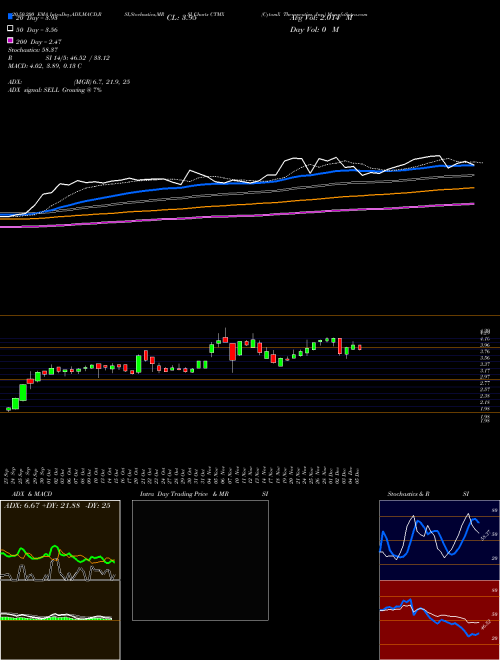Image resolution: width=500 pixels, height=660 pixels.
Task: Click the Day Vol: 0 M text
Action: [x=314, y=29]
